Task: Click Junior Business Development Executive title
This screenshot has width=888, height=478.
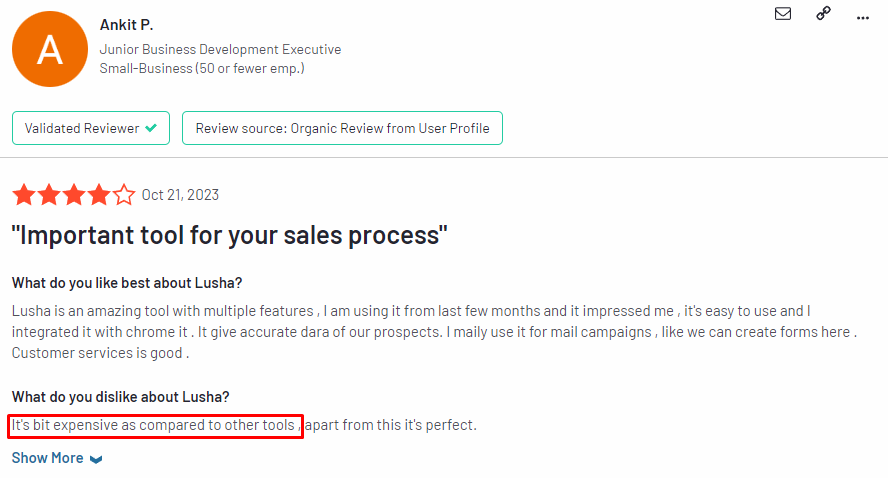Action: click(x=220, y=49)
